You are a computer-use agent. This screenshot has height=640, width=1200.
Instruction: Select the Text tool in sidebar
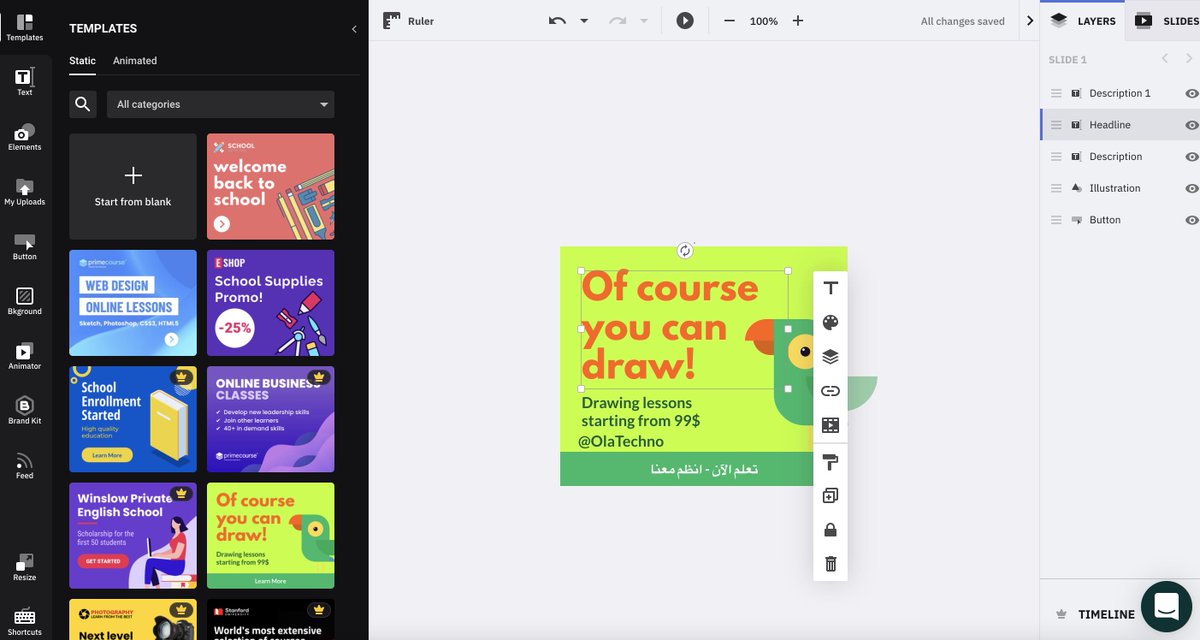pyautogui.click(x=24, y=82)
